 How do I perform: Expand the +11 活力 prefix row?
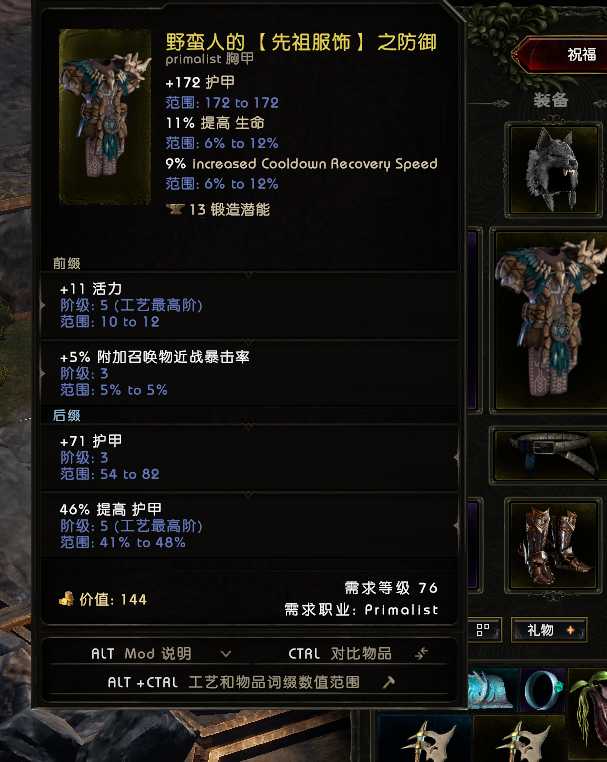(249, 305)
